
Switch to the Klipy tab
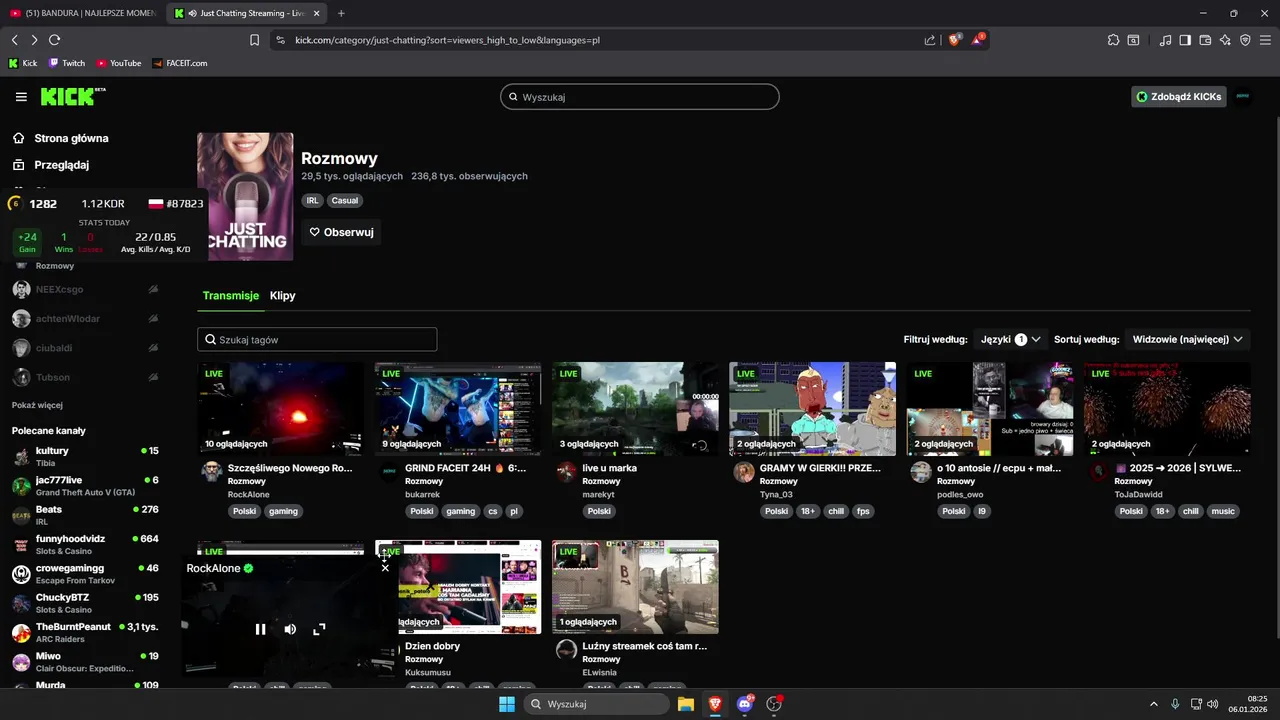282,296
